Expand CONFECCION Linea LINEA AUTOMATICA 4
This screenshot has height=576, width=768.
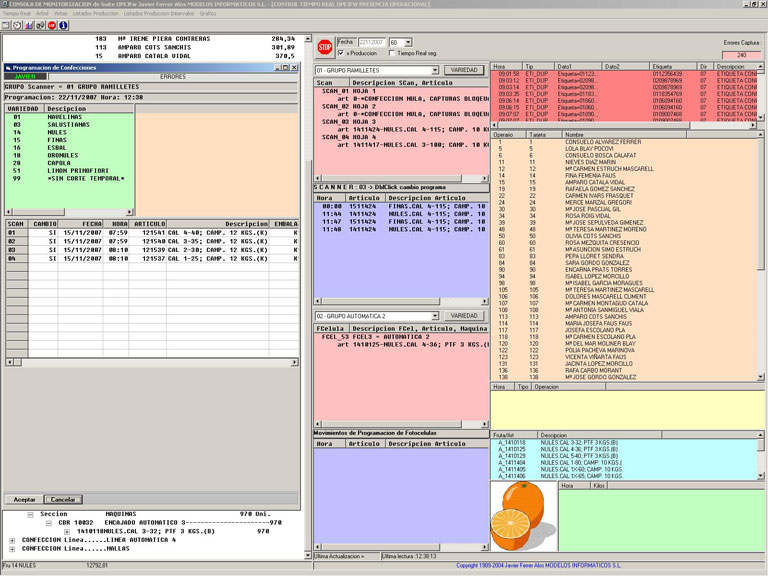tap(12, 540)
